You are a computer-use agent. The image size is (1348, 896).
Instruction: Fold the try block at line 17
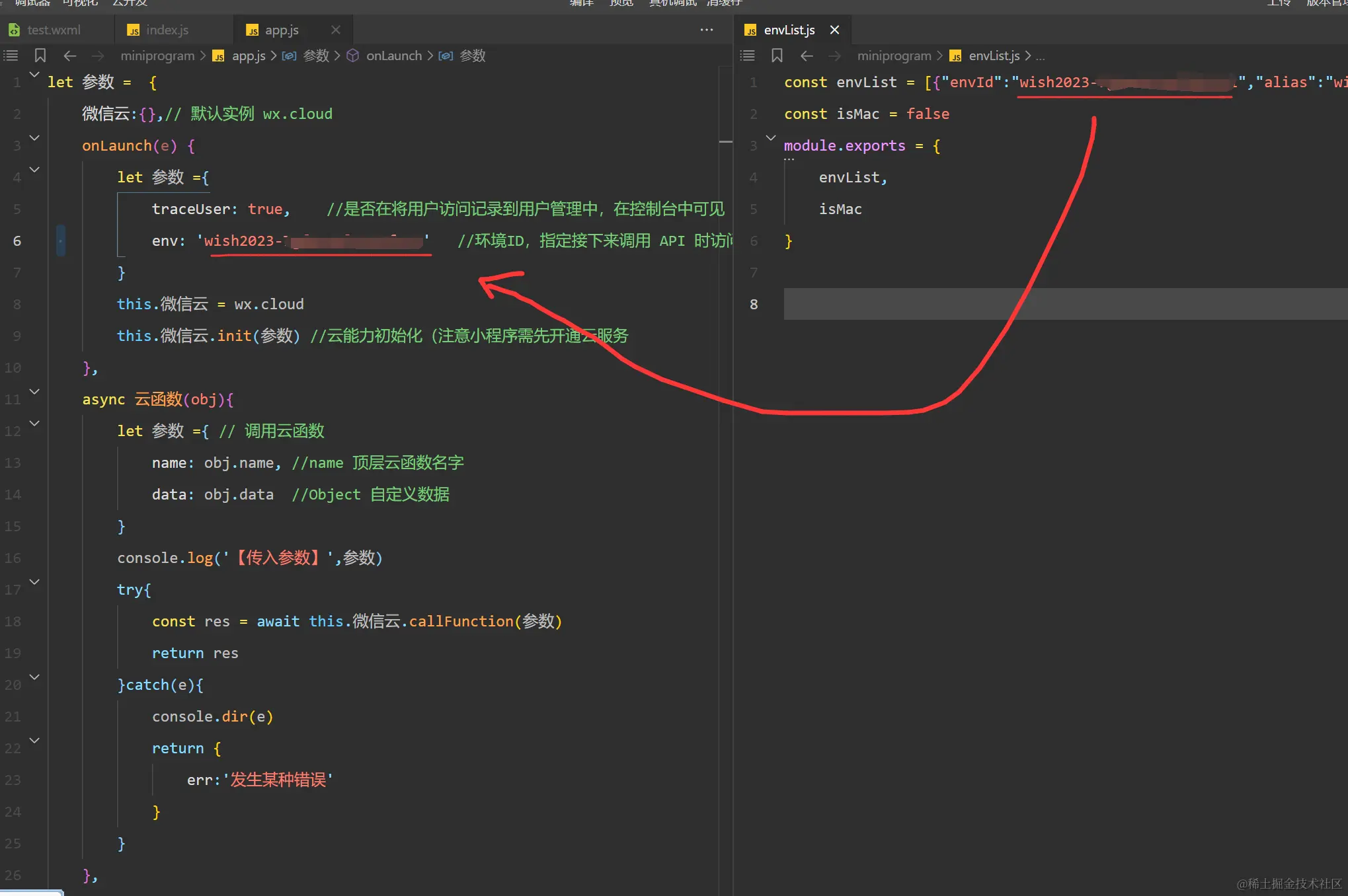pyautogui.click(x=35, y=582)
